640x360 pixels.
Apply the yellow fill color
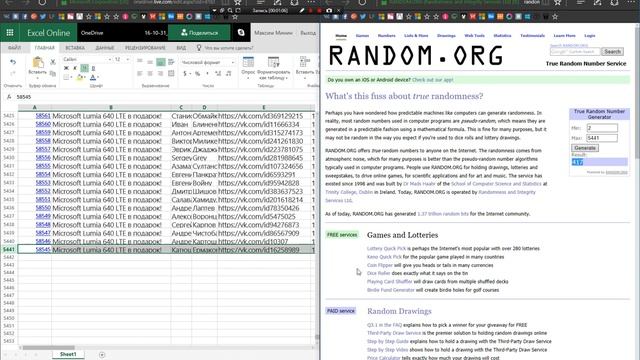81,77
